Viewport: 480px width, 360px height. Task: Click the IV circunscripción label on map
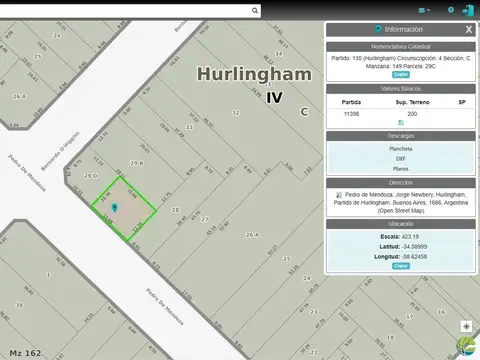click(x=274, y=98)
